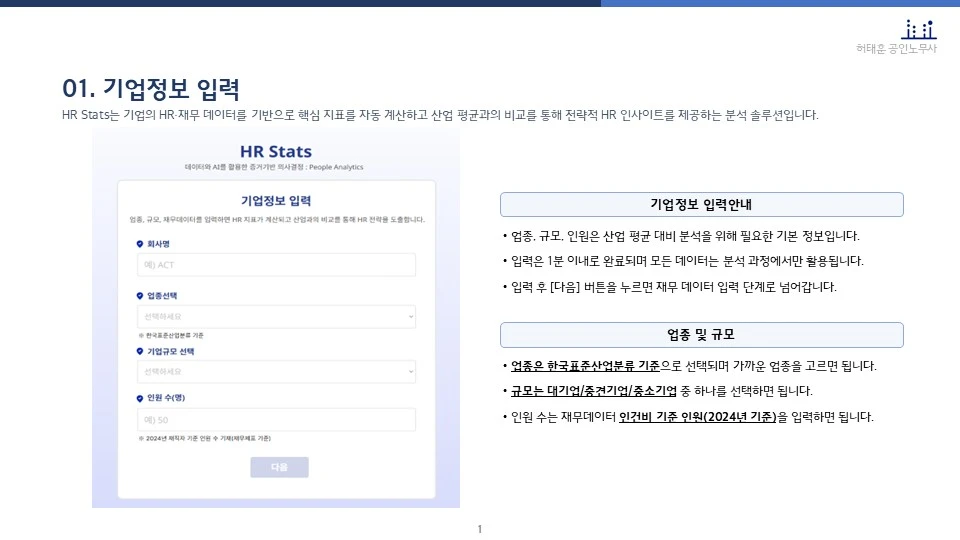The image size is (960, 540).
Task: Click the 허태훈 공인노무사 text
Action: [896, 48]
